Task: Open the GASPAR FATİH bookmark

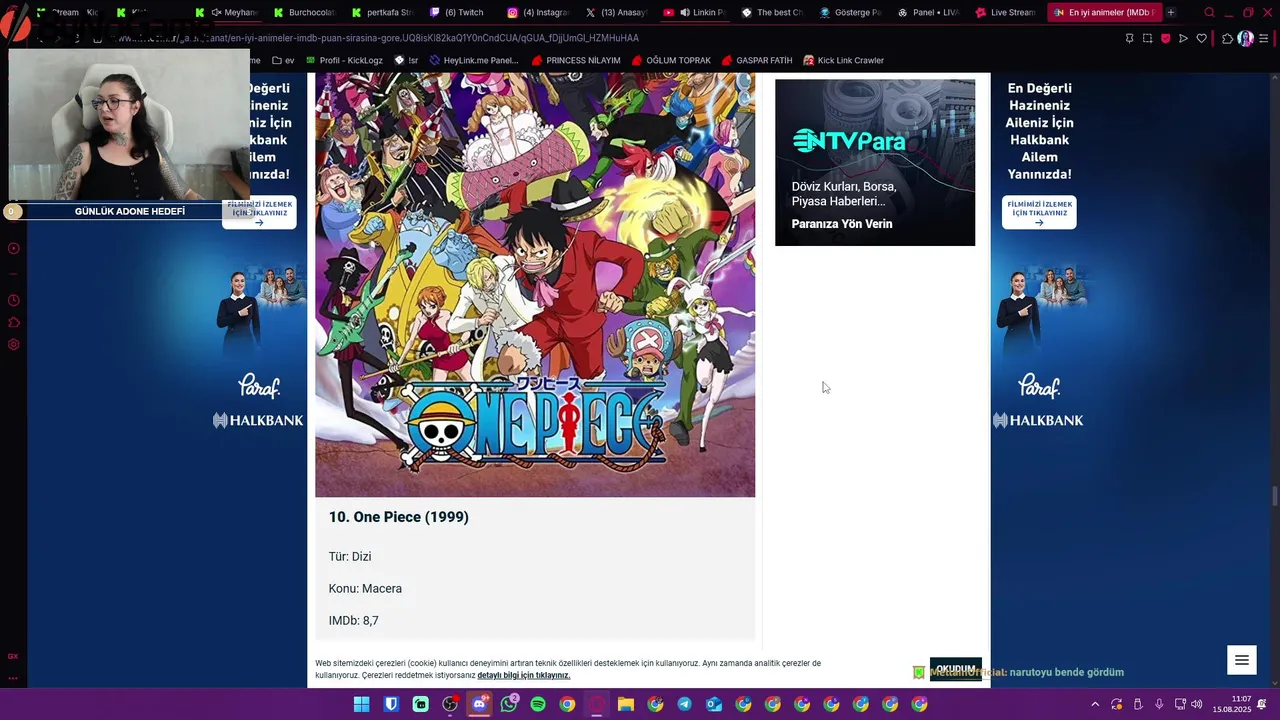Action: [757, 60]
